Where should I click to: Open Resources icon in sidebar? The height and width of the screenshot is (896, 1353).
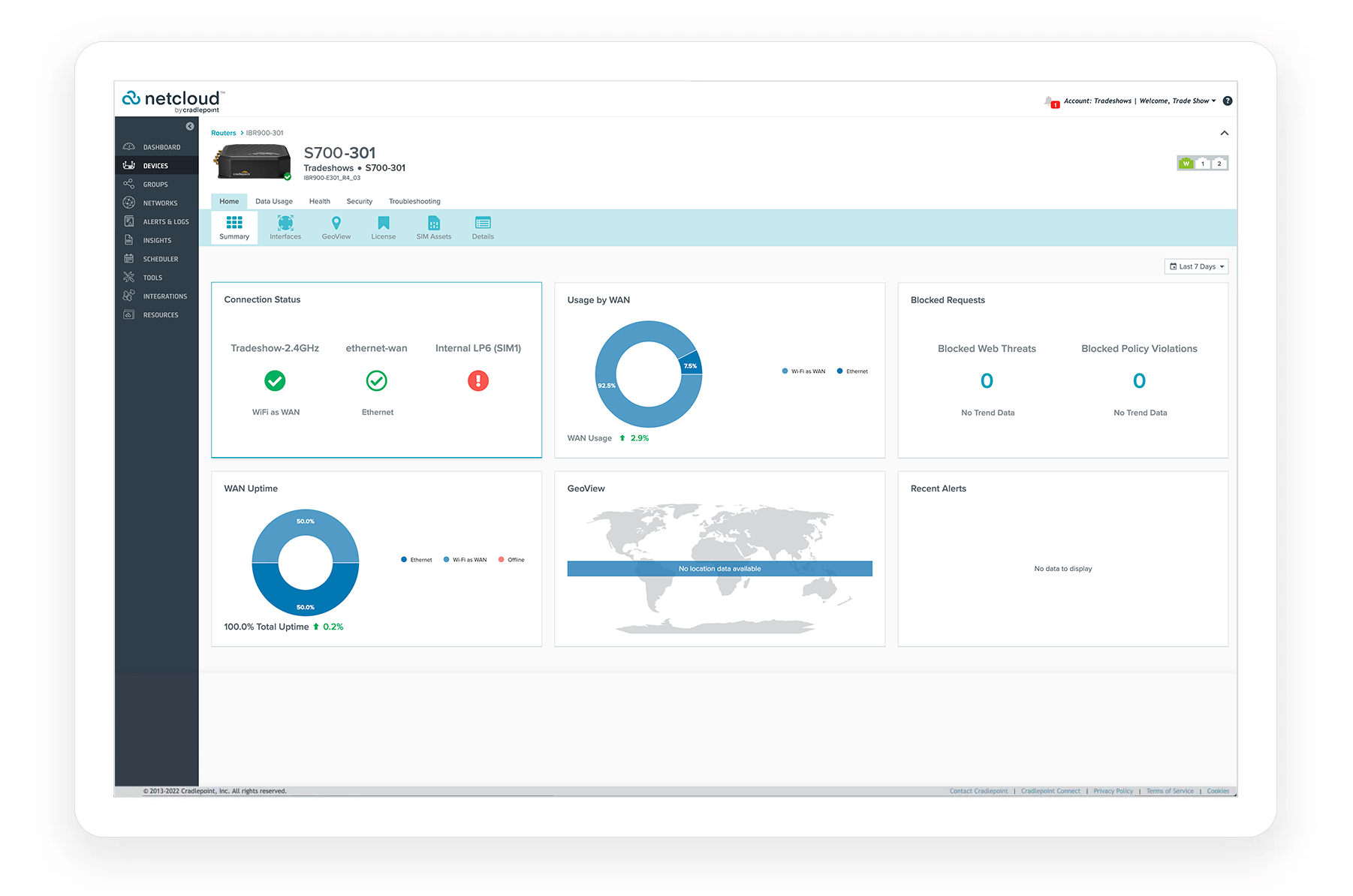click(x=129, y=314)
